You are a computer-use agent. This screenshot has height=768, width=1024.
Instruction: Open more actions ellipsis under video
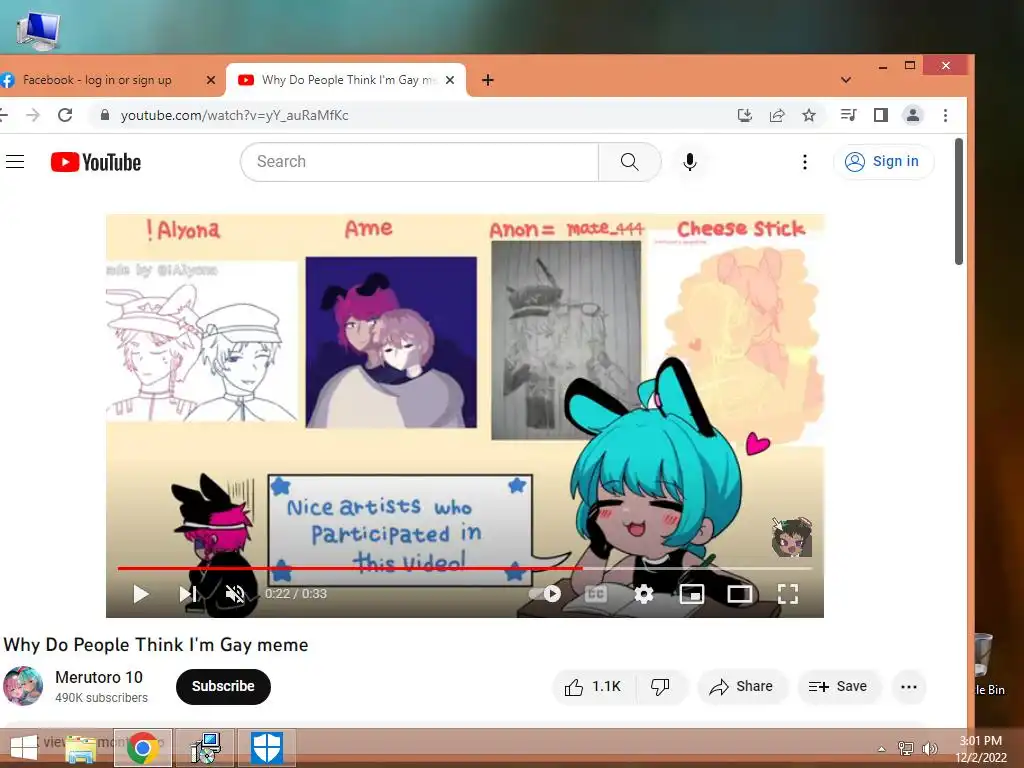[908, 686]
